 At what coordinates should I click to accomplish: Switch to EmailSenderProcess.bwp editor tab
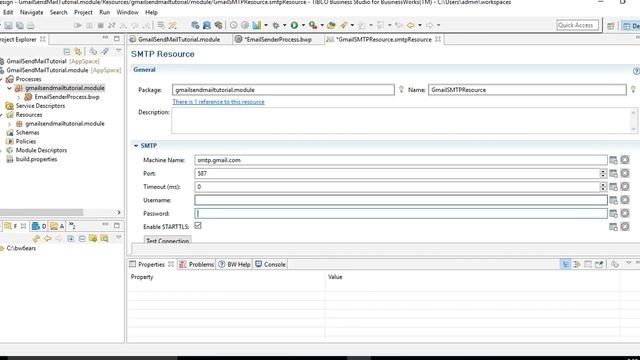pyautogui.click(x=278, y=40)
